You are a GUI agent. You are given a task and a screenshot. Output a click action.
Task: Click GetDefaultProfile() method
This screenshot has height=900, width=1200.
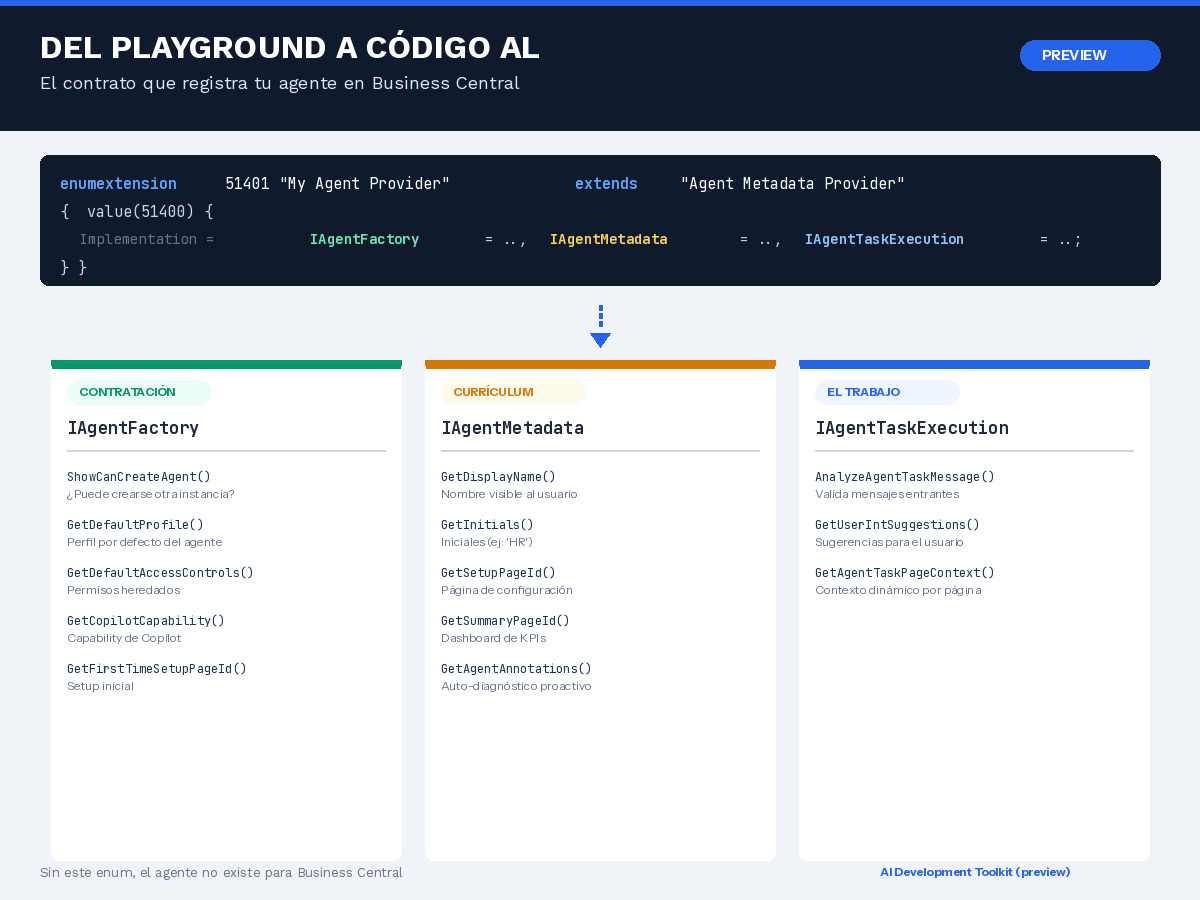click(135, 525)
